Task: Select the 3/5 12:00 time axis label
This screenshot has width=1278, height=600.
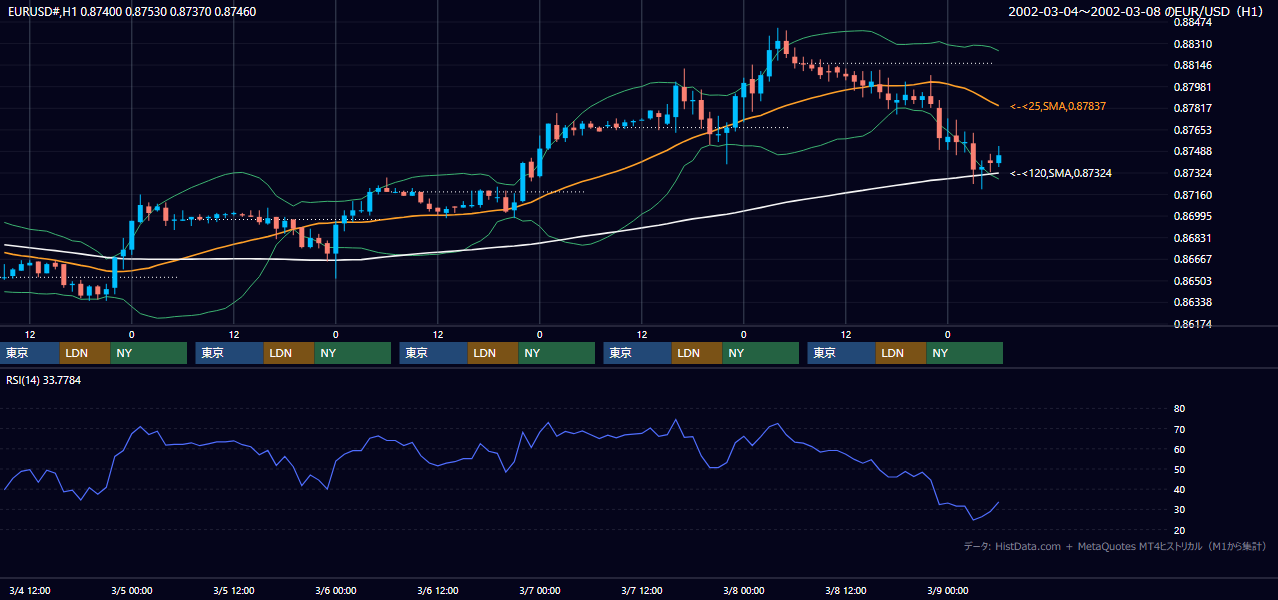Action: click(x=233, y=590)
